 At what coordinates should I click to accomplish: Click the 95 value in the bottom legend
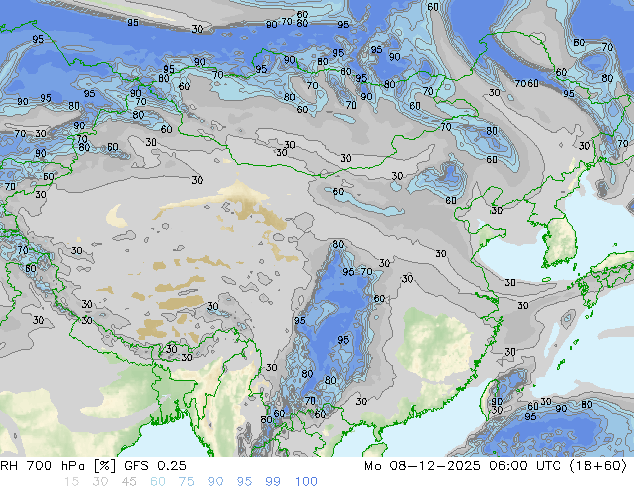244,482
